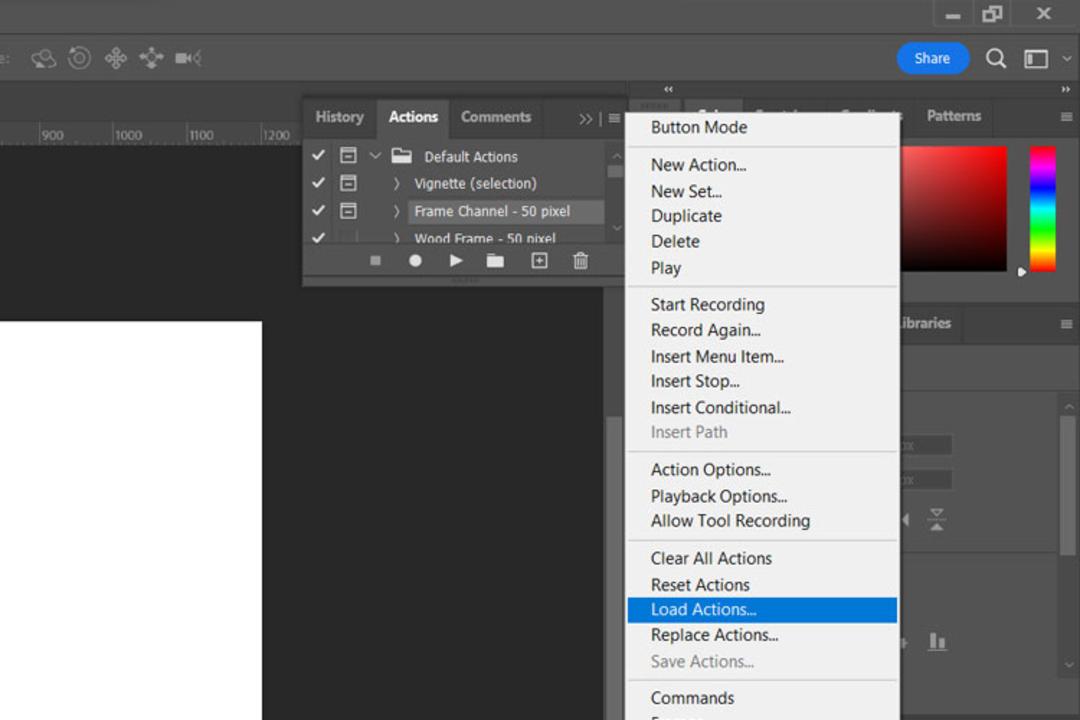This screenshot has width=1080, height=720.
Task: Expand the Vignette (selection) action
Action: (396, 183)
